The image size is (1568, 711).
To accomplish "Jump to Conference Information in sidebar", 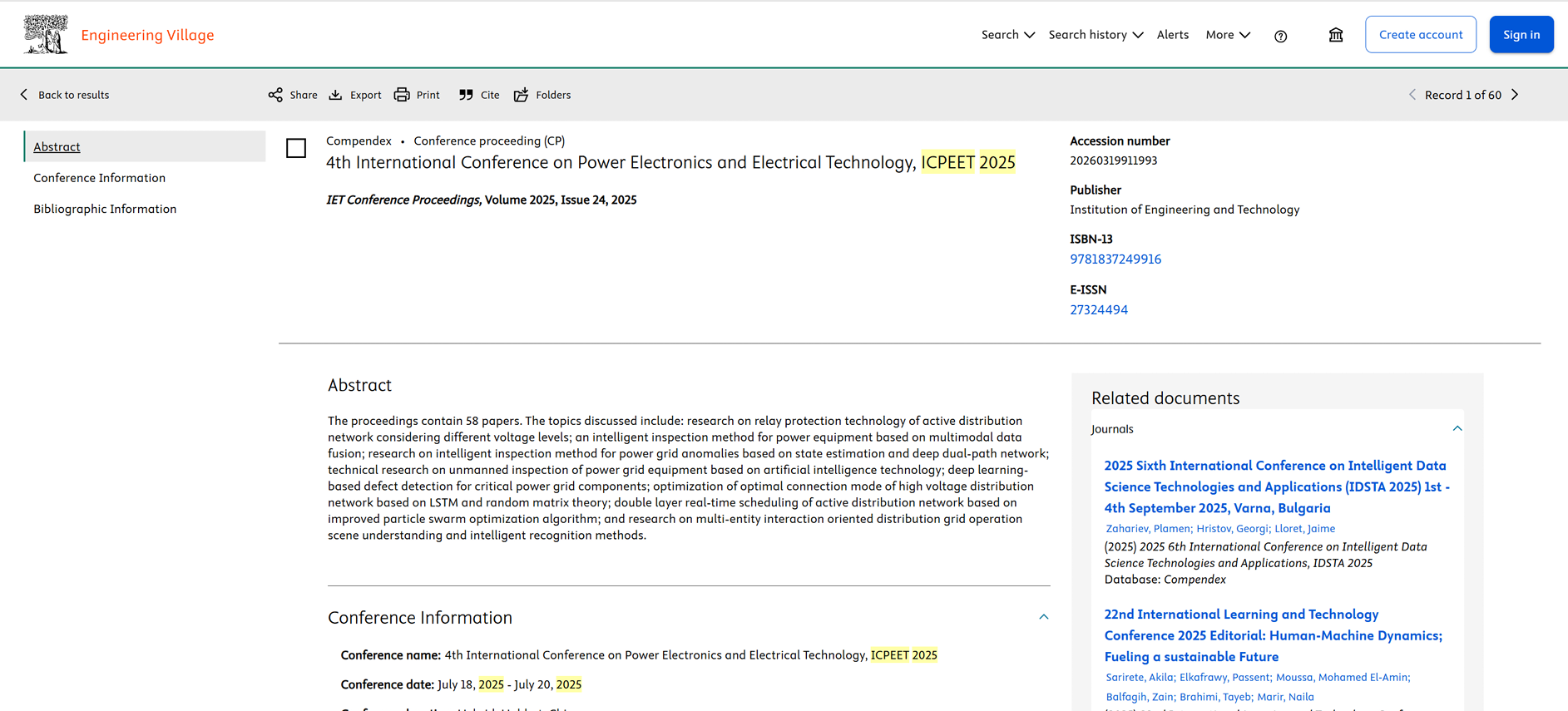I will tap(100, 178).
